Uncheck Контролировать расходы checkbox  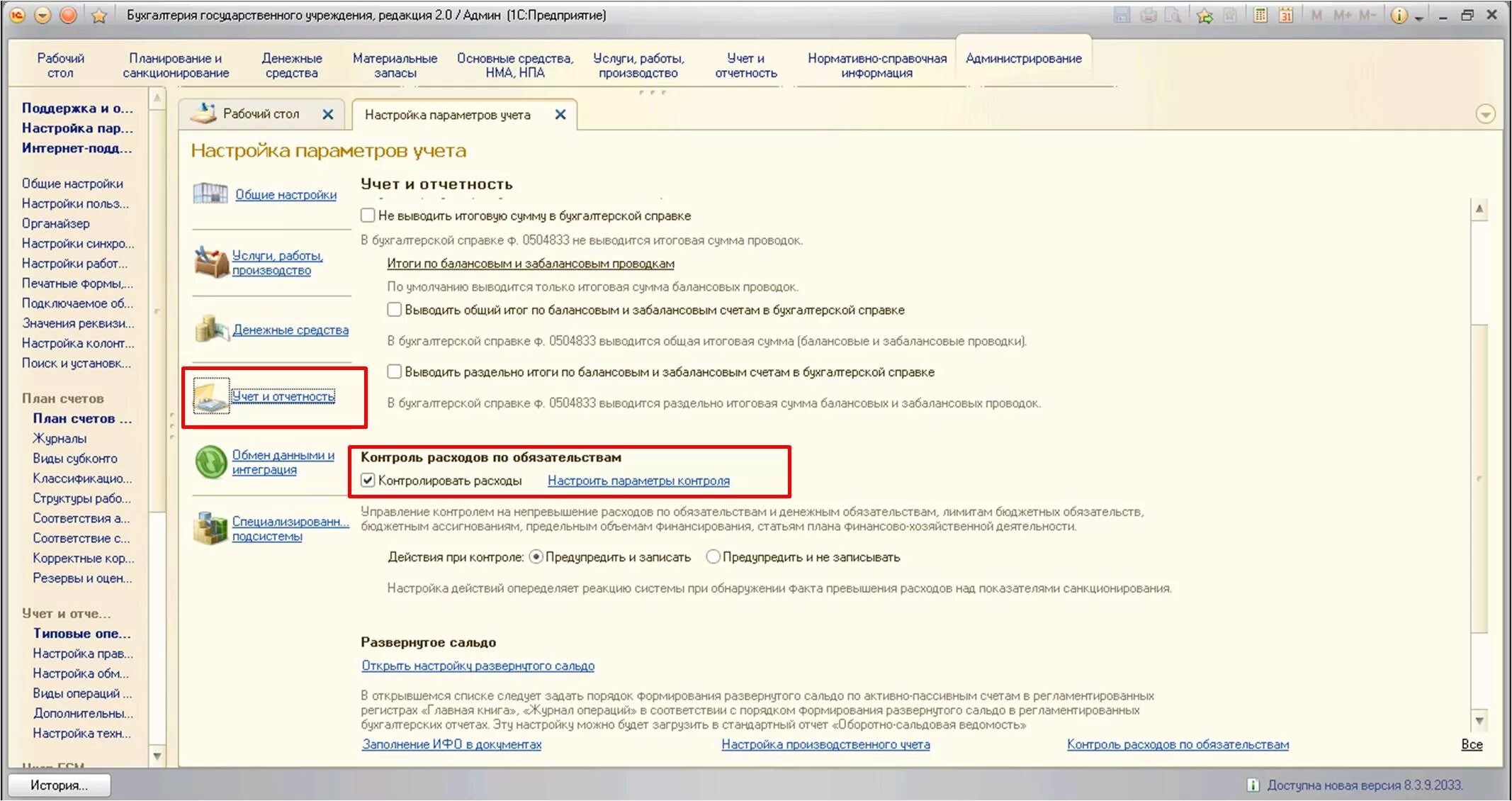(x=368, y=481)
